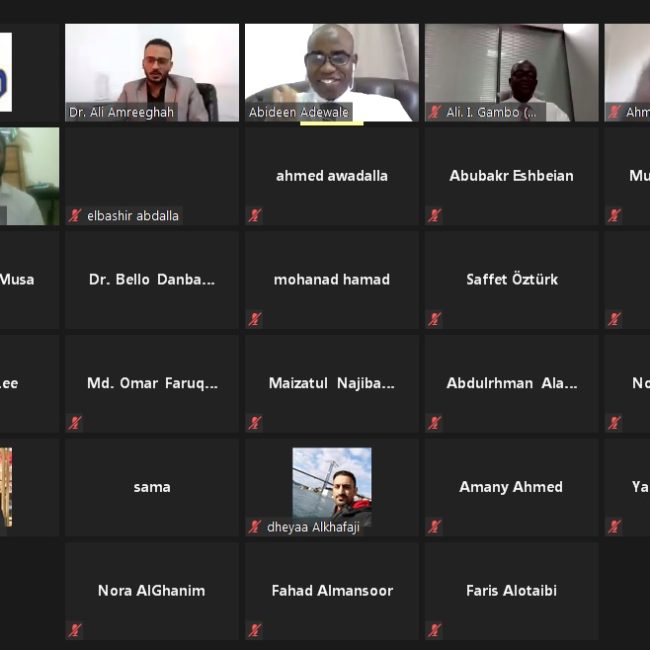Select the Dr. Bello Danba... participant tile
The width and height of the screenshot is (650, 650).
click(x=152, y=280)
